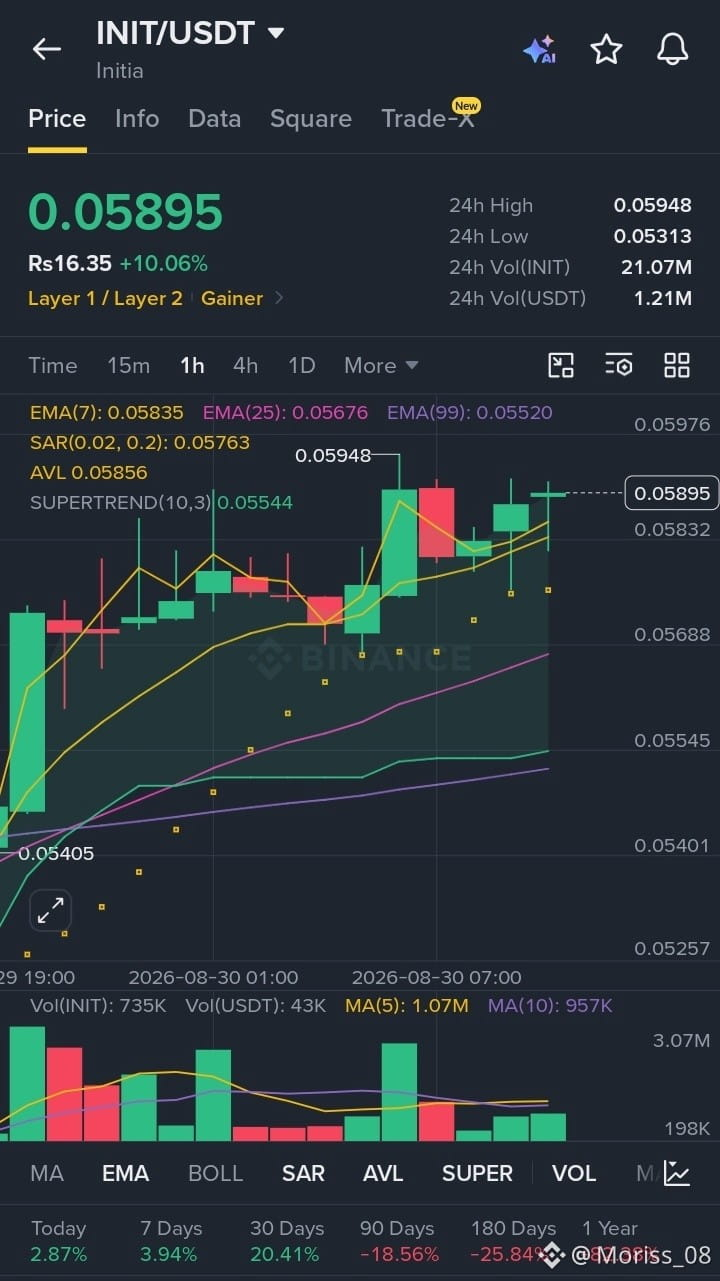Toggle the SAR indicator

303,1173
